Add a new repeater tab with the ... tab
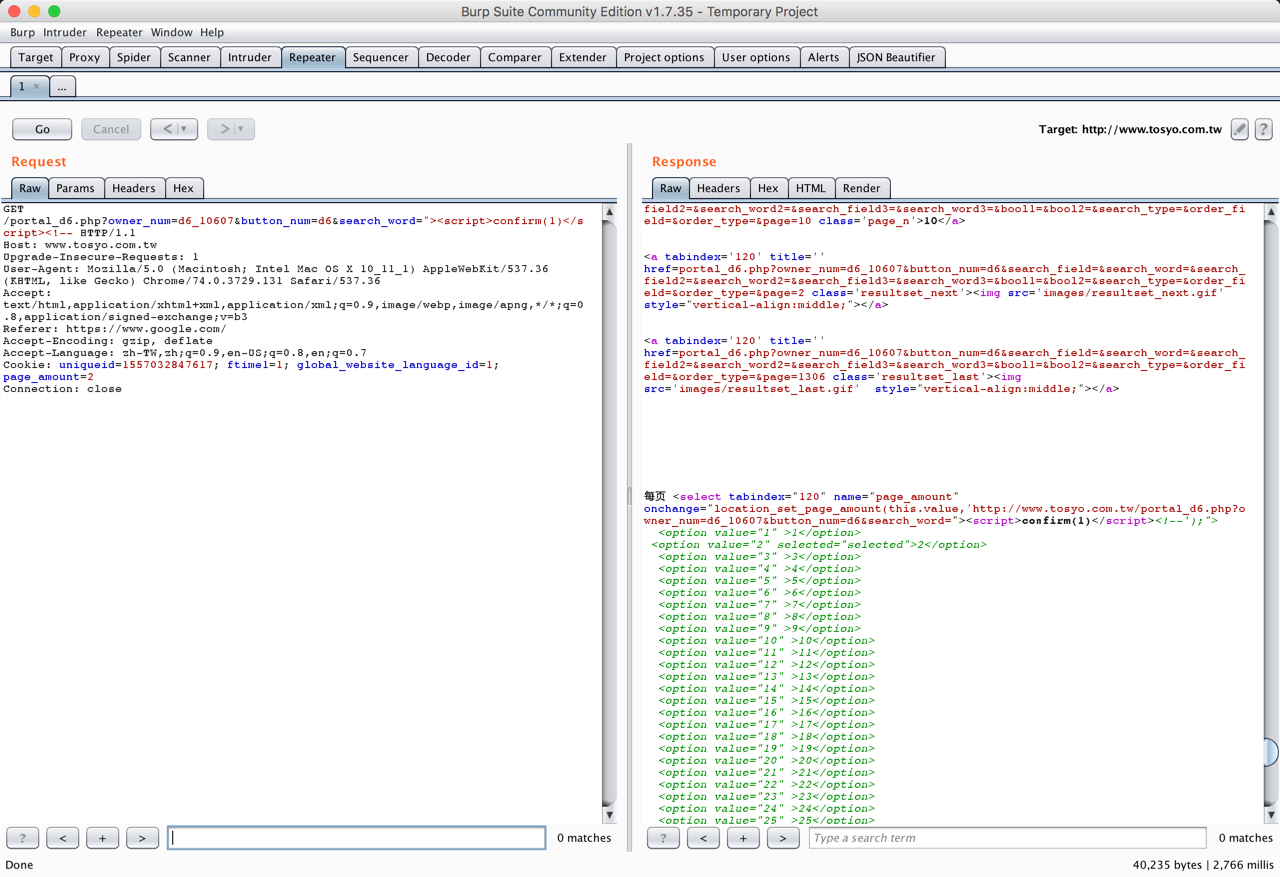The height and width of the screenshot is (877, 1280). tap(62, 87)
